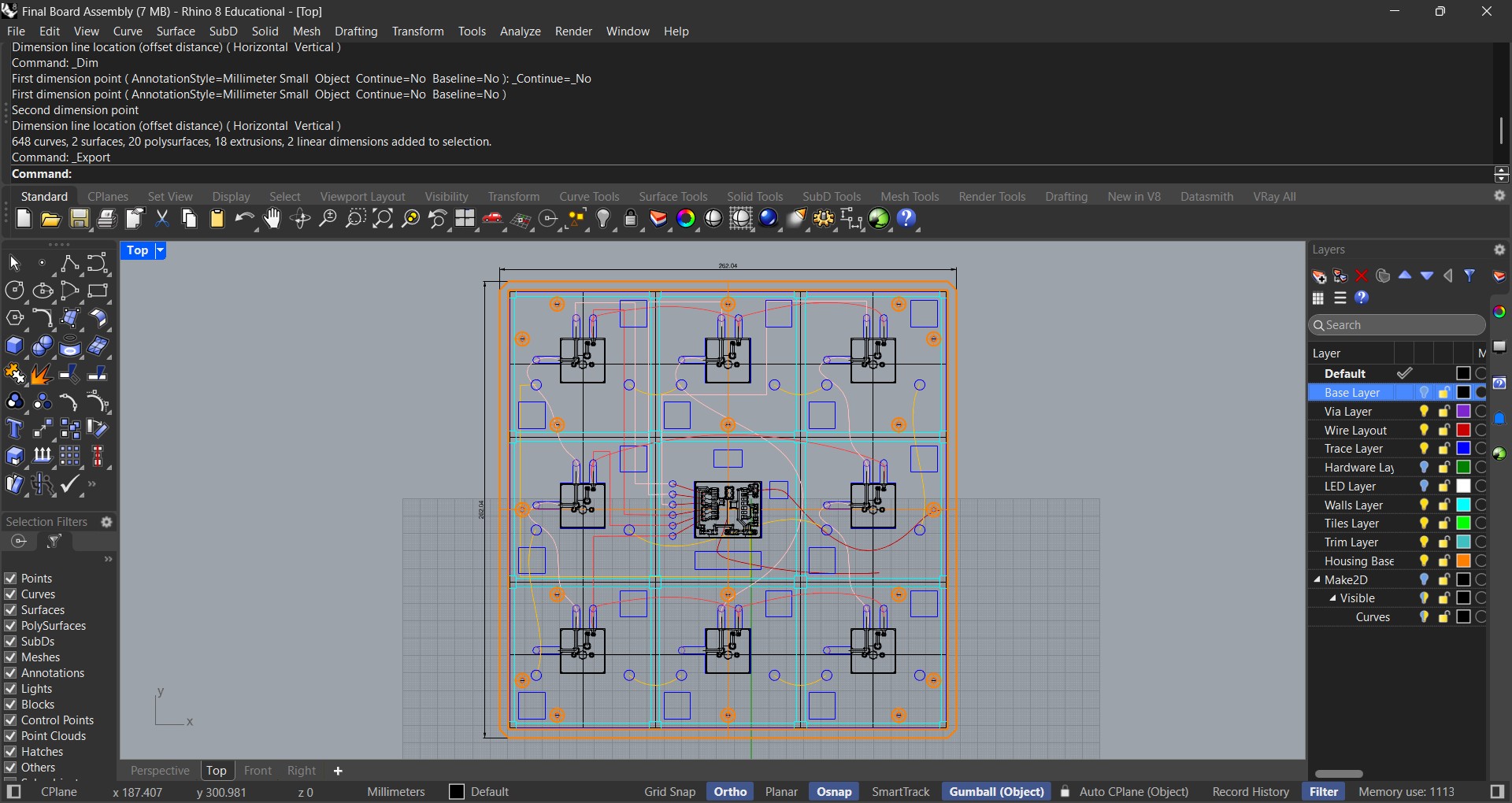Click the layer filter funnel icon

pyautogui.click(x=1470, y=276)
